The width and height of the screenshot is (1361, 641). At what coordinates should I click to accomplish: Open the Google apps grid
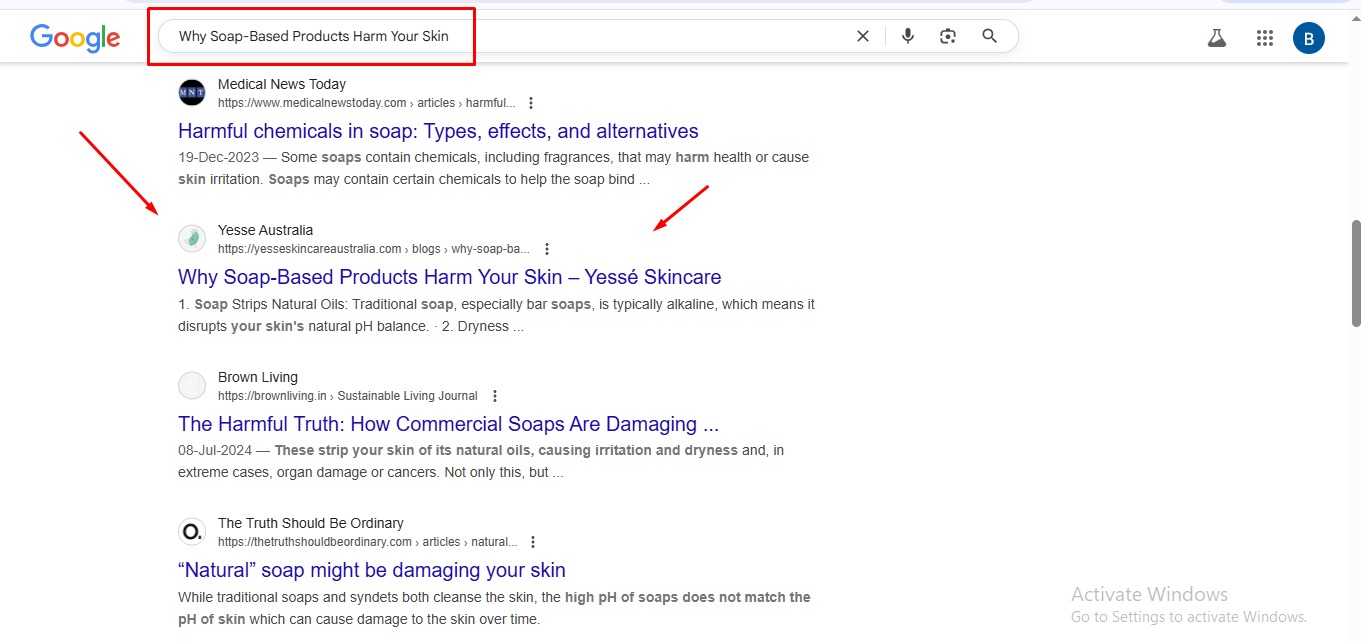1264,38
